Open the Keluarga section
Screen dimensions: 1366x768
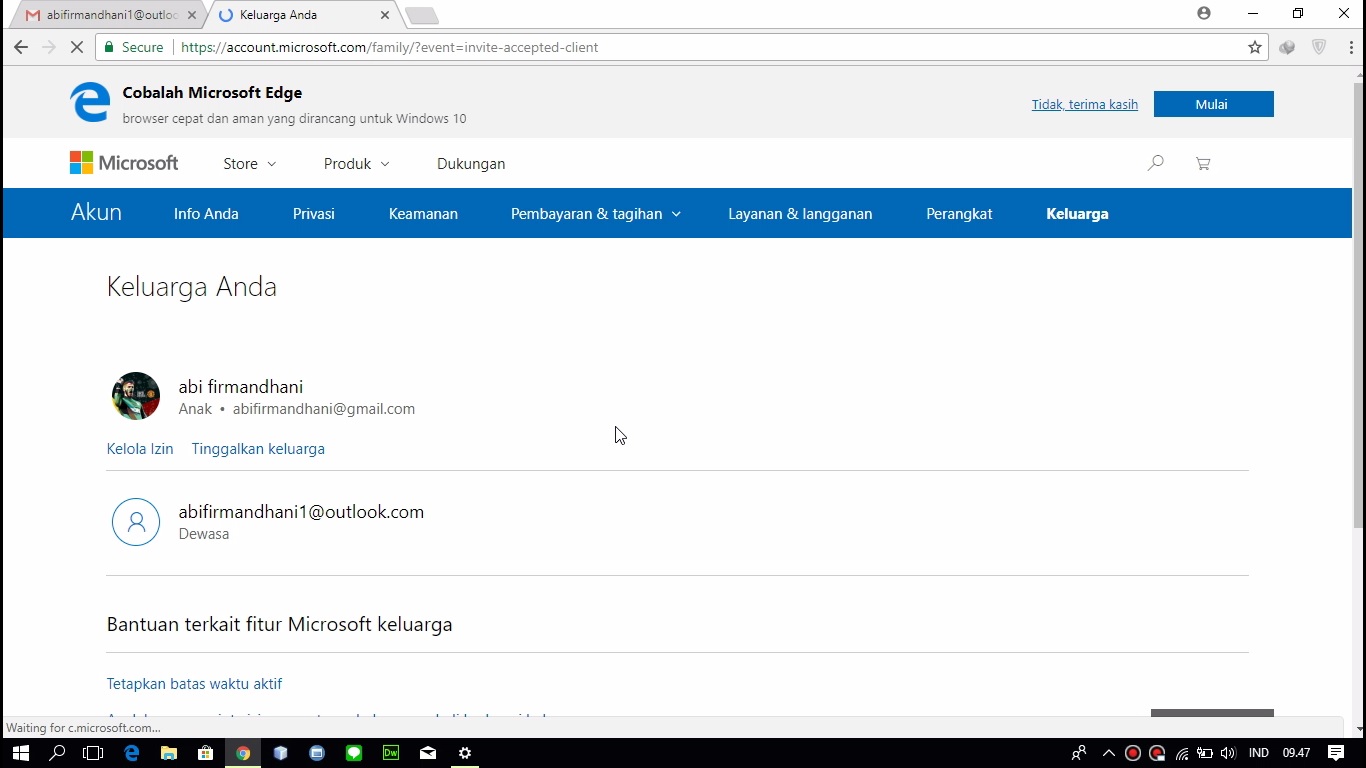pyautogui.click(x=1077, y=213)
